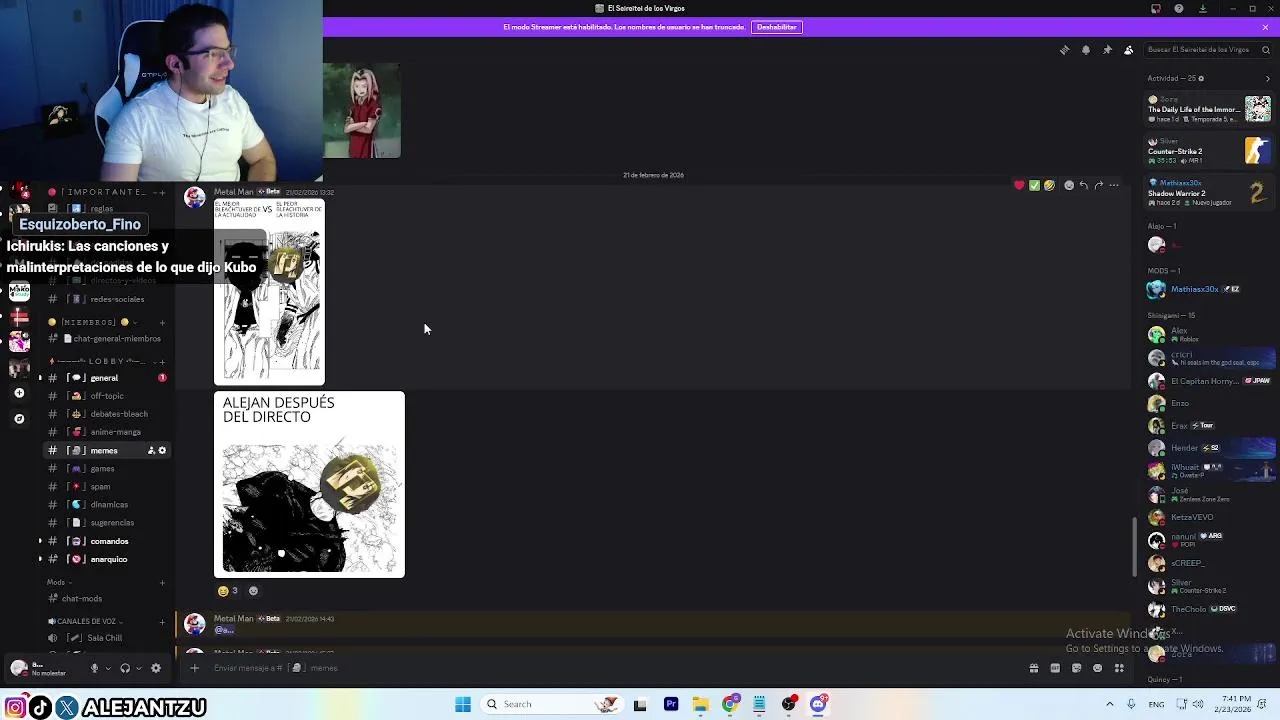Open the Shadow Warrior 2 activity card
This screenshot has width=1280, height=720.
click(x=1209, y=193)
